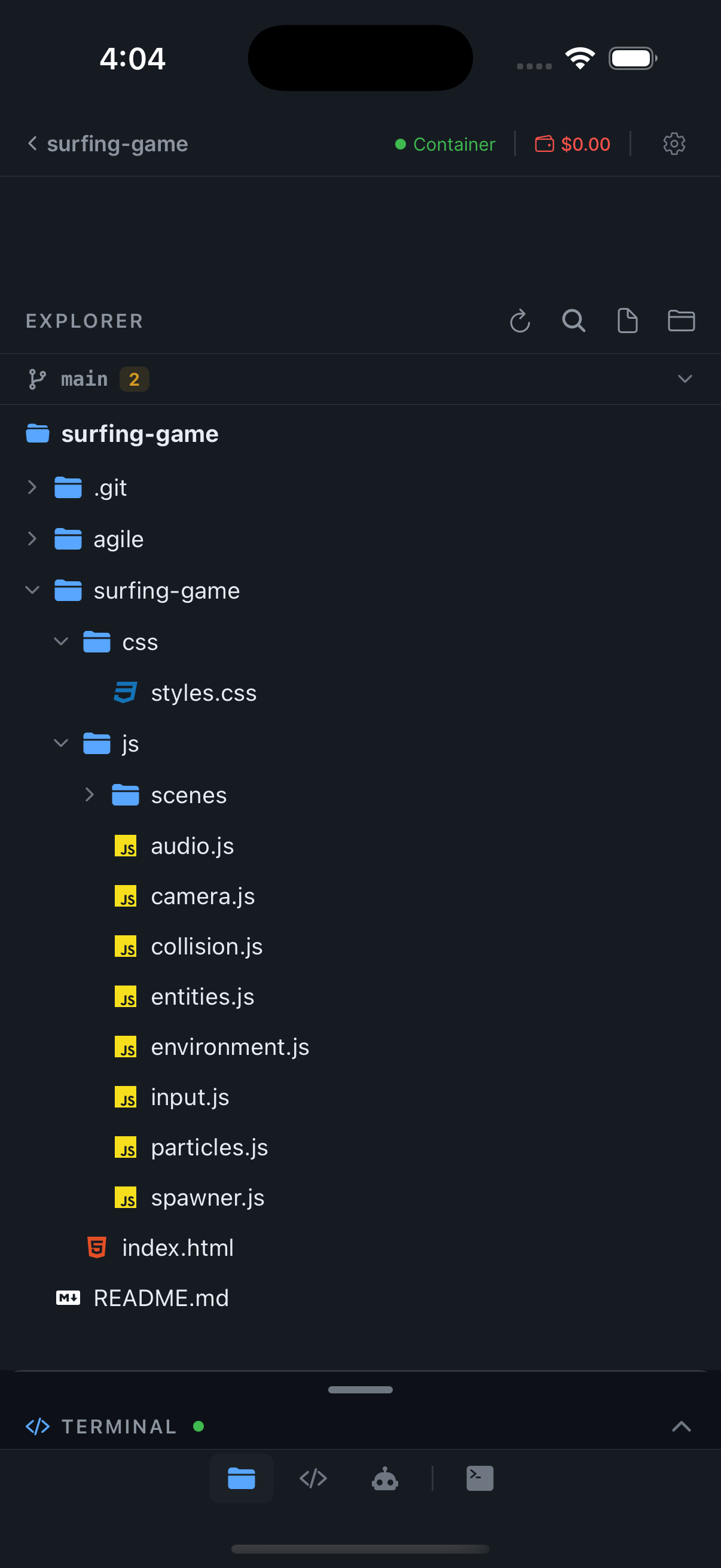
Task: Open the AI assistant from bottom bar
Action: [x=385, y=1478]
